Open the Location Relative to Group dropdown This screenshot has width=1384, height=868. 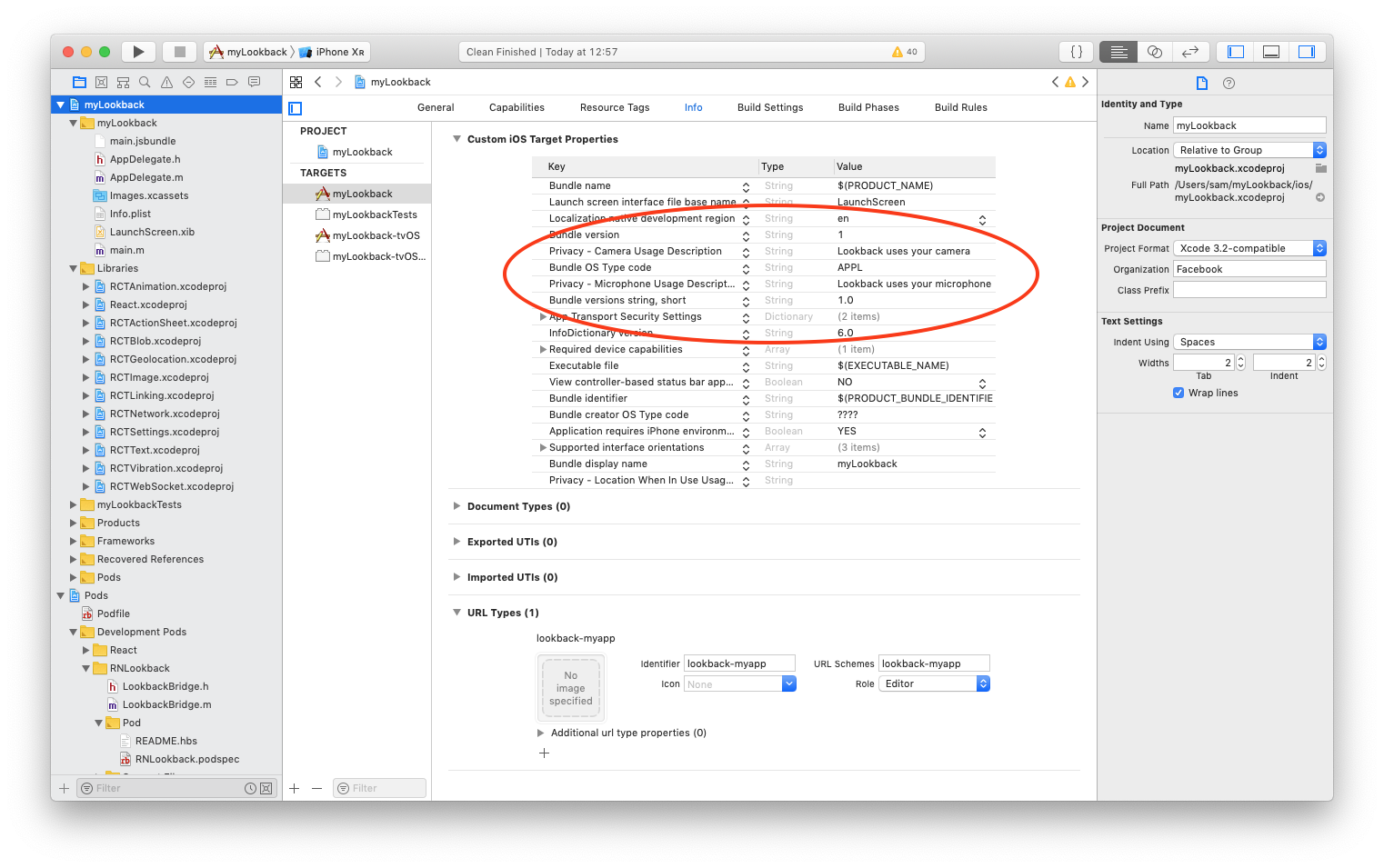pyautogui.click(x=1249, y=150)
